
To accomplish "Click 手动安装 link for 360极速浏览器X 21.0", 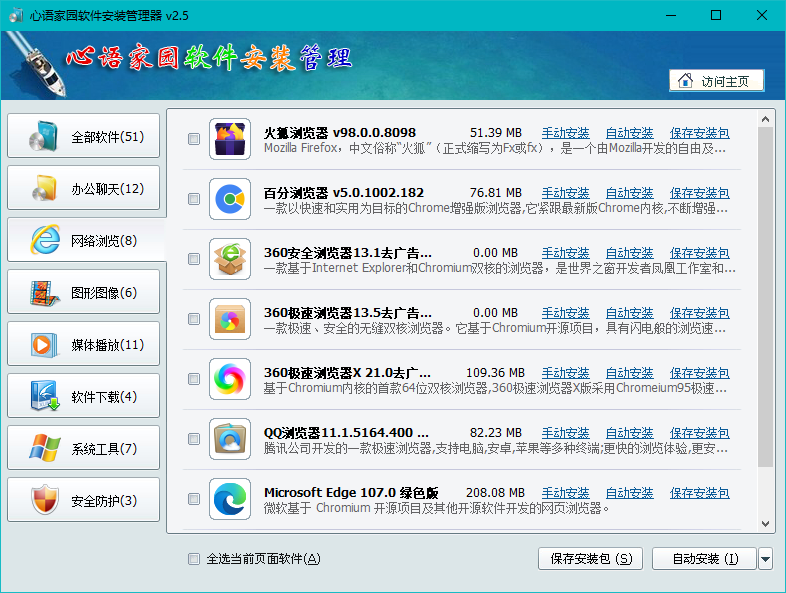I will 565,373.
